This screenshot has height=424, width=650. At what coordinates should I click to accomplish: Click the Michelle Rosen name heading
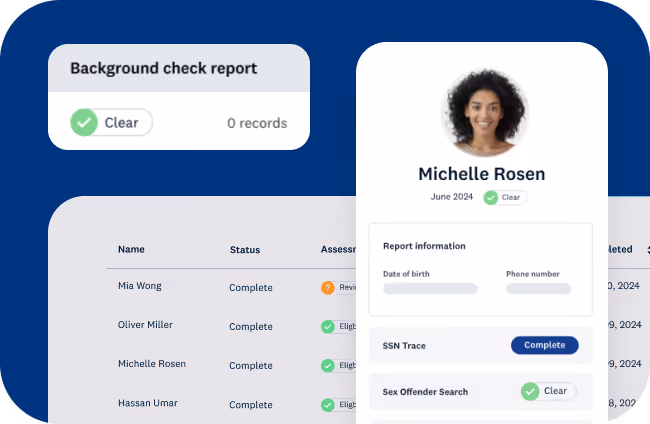click(x=482, y=174)
